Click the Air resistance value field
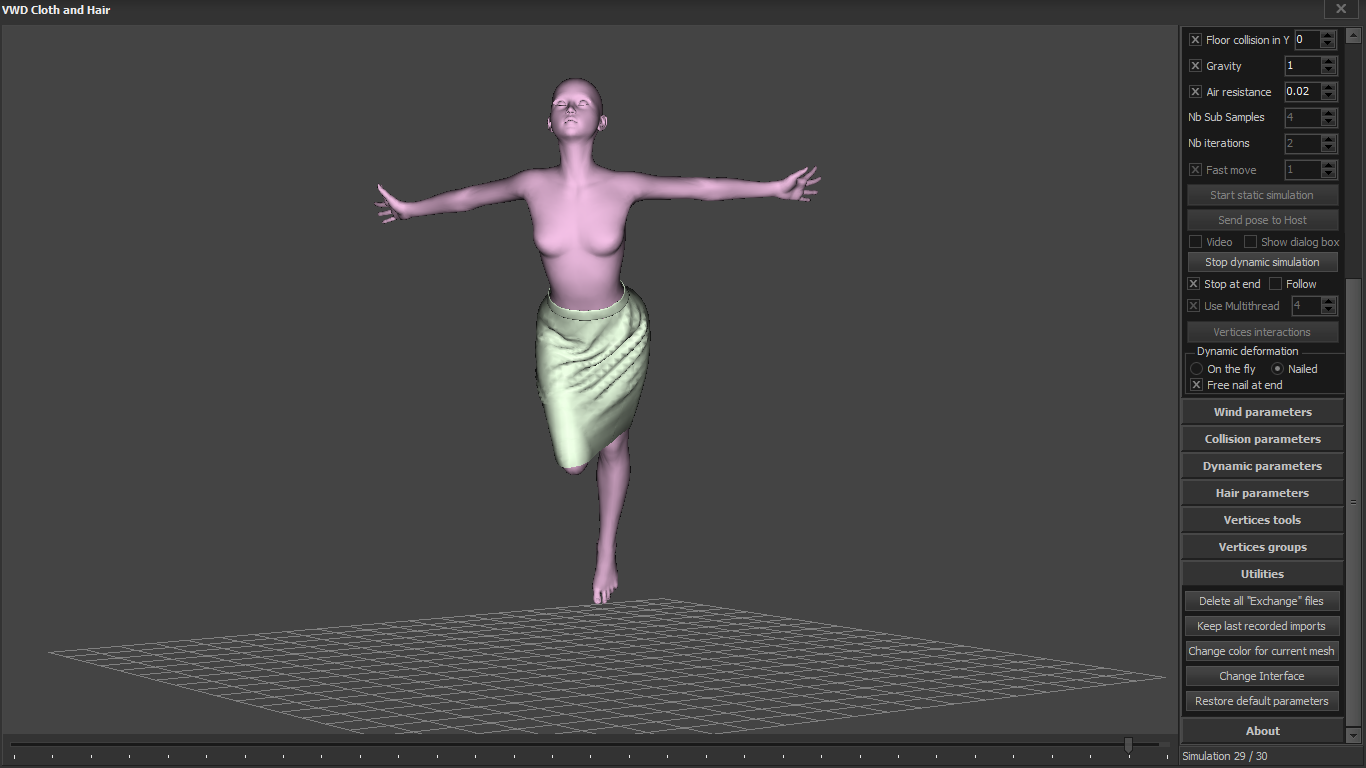Viewport: 1366px width, 768px height. click(1302, 92)
